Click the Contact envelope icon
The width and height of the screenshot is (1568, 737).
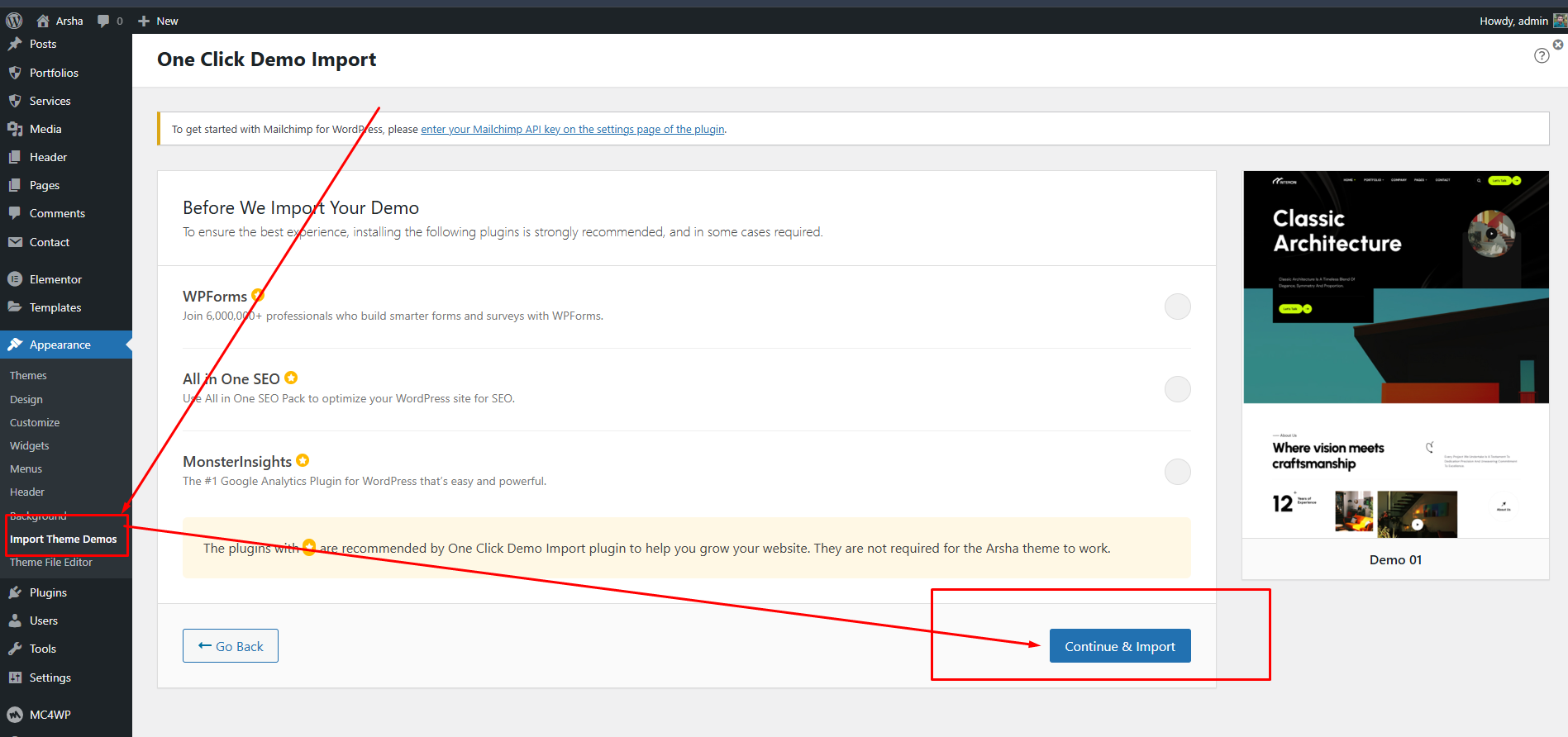pos(15,242)
